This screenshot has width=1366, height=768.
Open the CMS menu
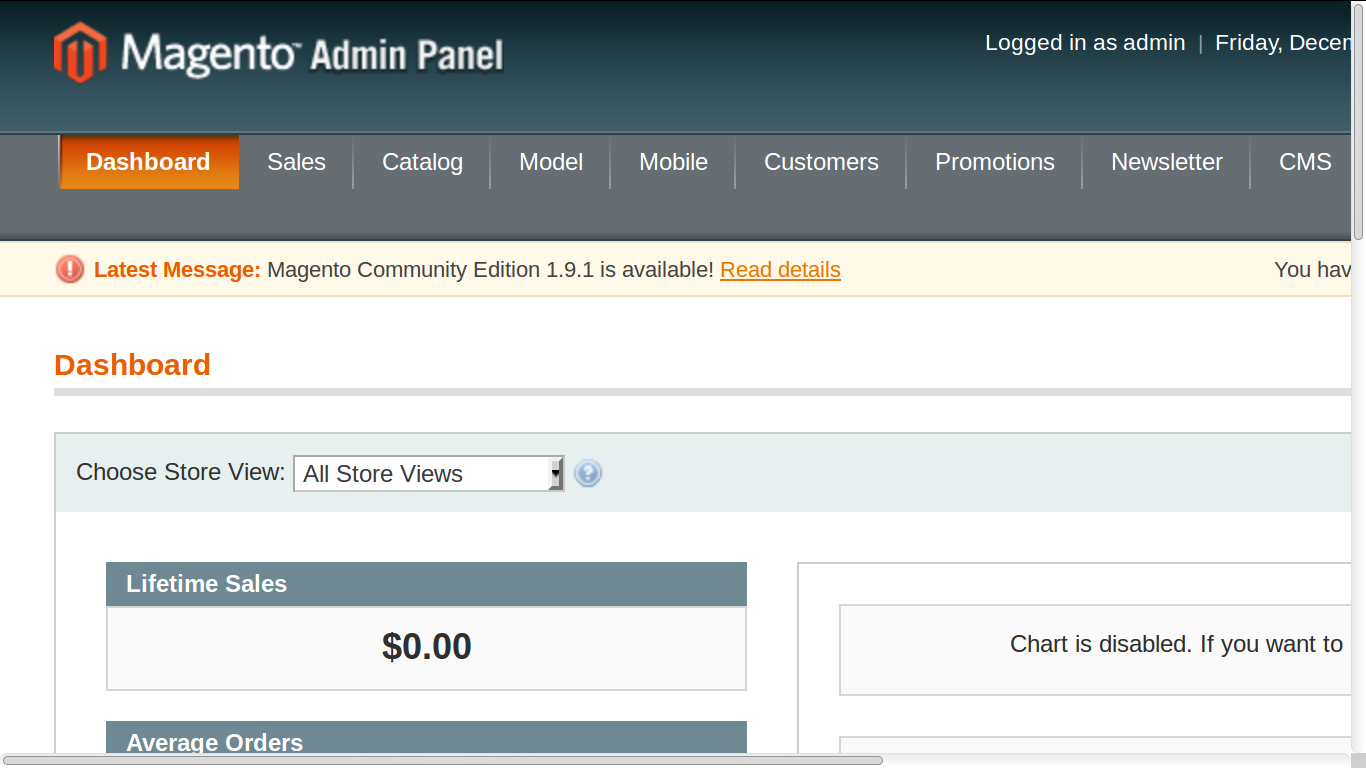(x=1304, y=162)
